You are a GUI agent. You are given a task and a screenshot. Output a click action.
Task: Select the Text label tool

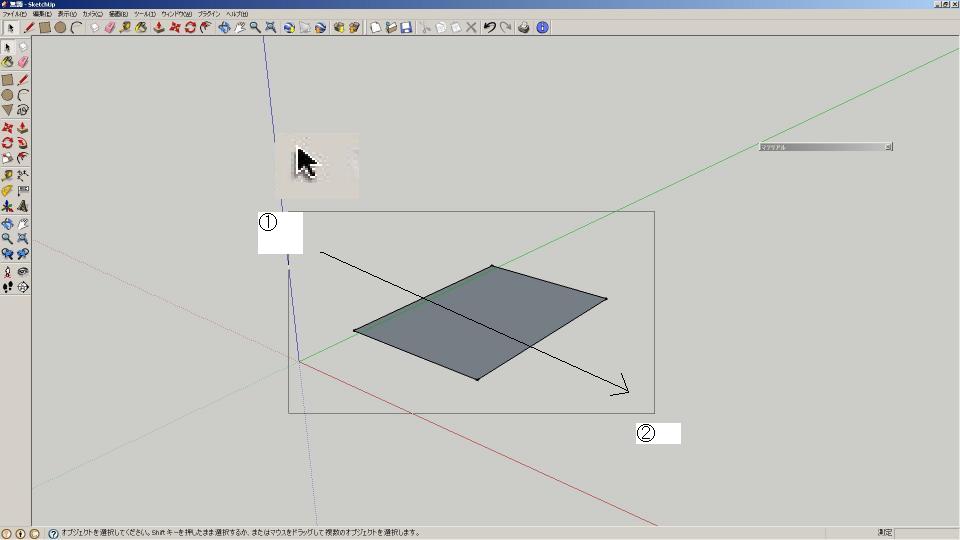point(23,191)
